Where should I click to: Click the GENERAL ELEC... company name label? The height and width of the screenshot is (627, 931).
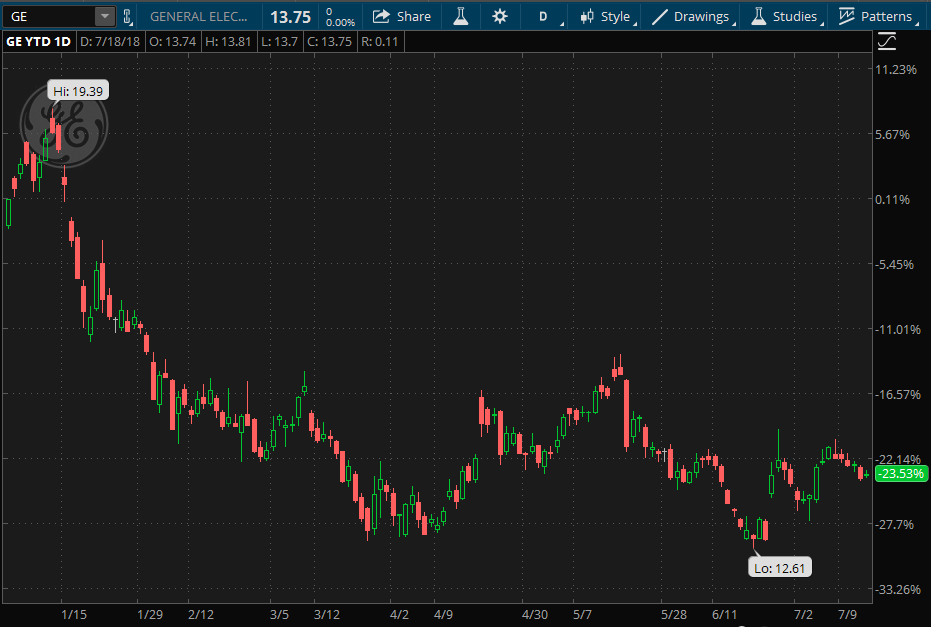pos(198,17)
